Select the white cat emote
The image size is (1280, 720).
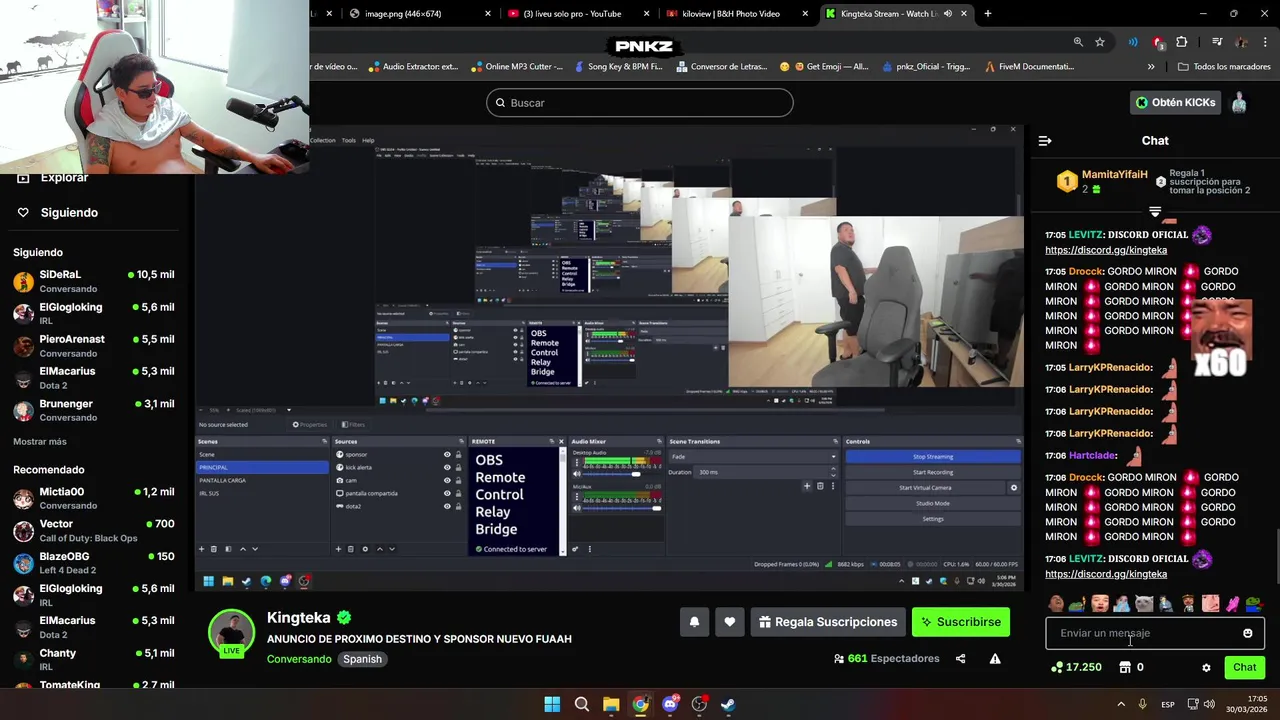point(1144,604)
